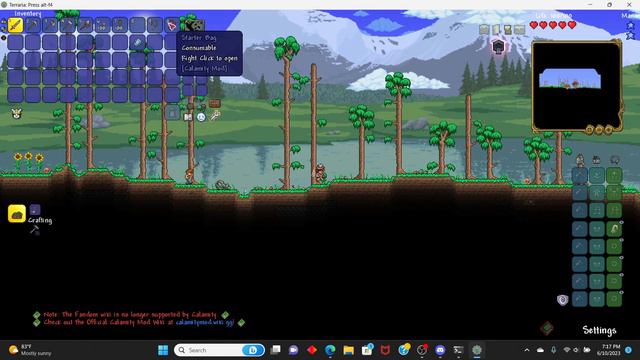Click the helmet armor slot
This screenshot has width=640, height=360.
614,176
